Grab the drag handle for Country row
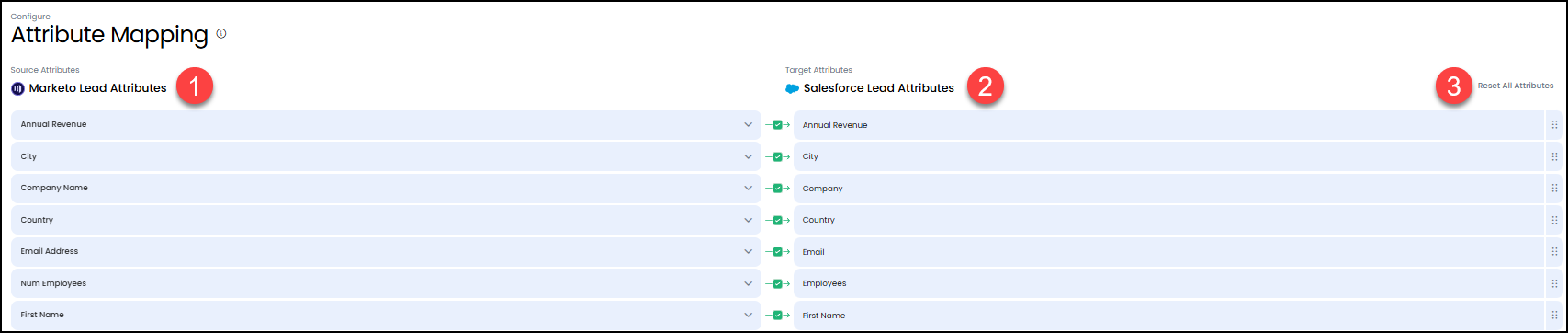Viewport: 1568px width, 333px height. pyautogui.click(x=1554, y=220)
